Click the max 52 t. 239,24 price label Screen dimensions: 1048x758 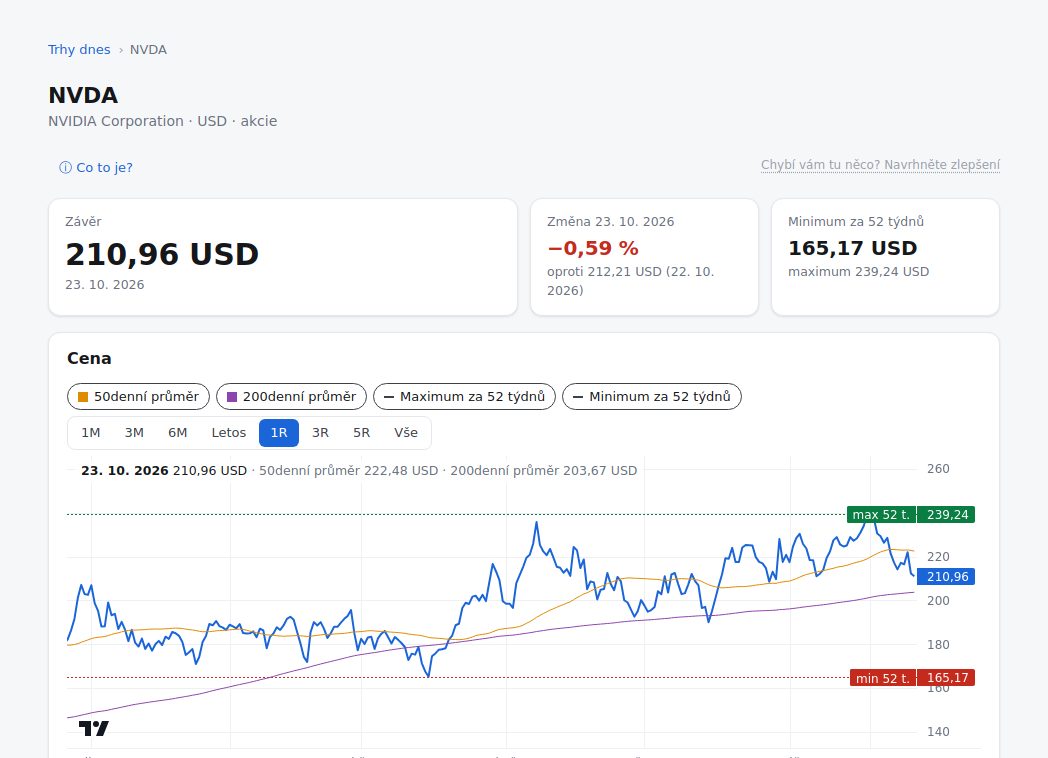(x=910, y=515)
